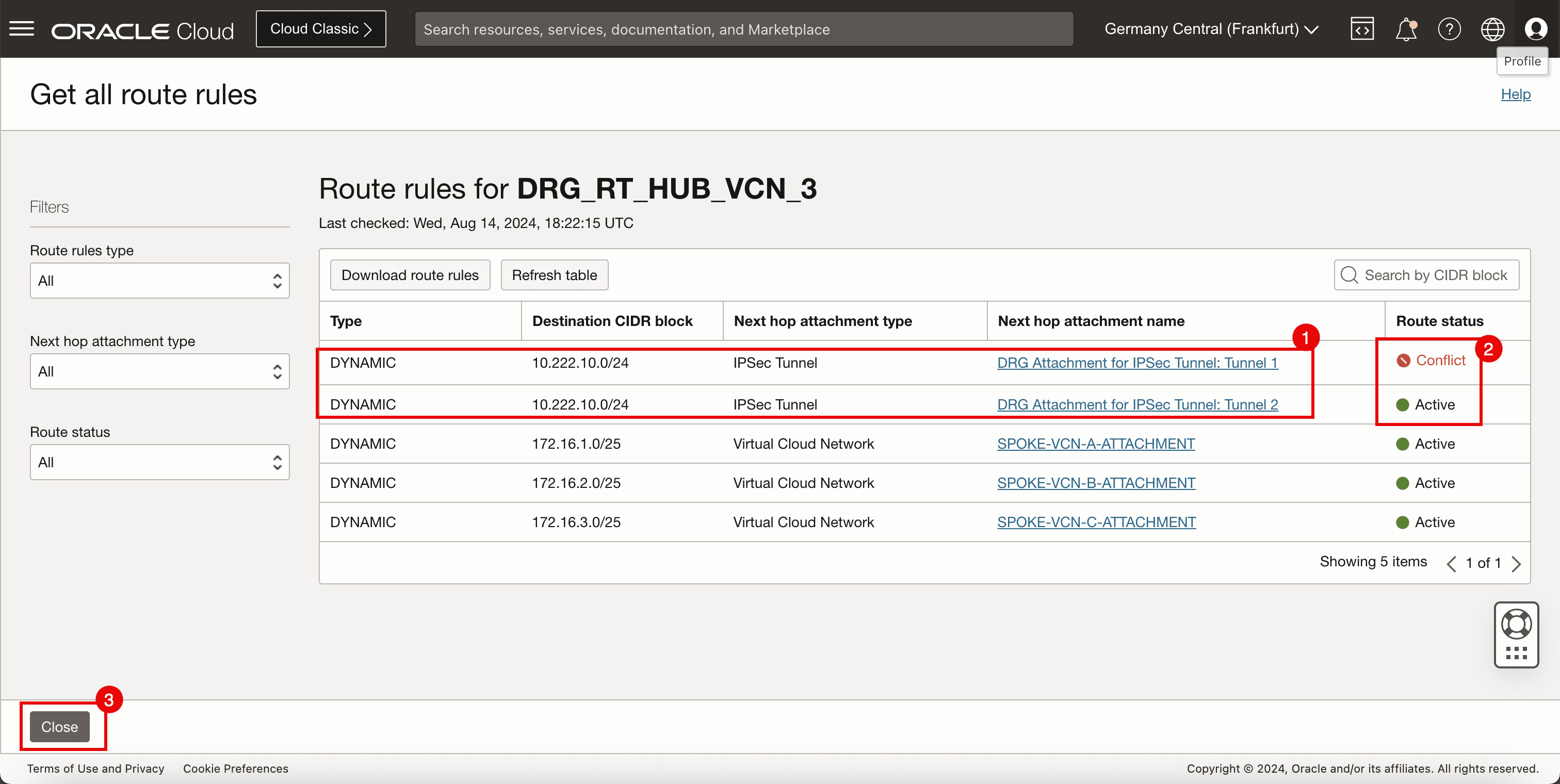Open the notifications bell

point(1406,28)
